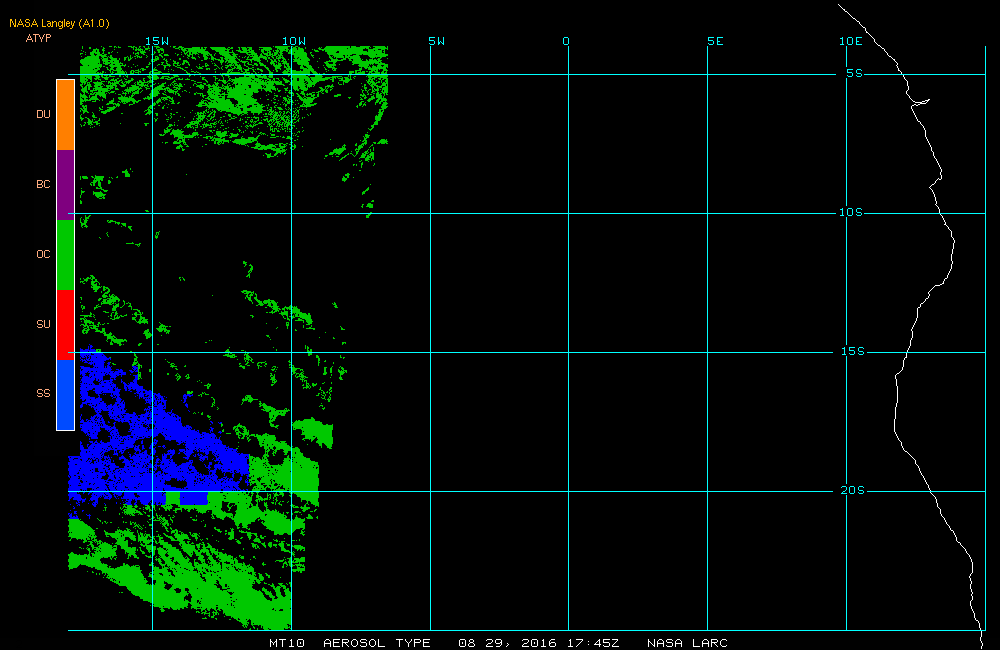Click the 10W longitude label
The image size is (1000, 650).
tap(294, 41)
